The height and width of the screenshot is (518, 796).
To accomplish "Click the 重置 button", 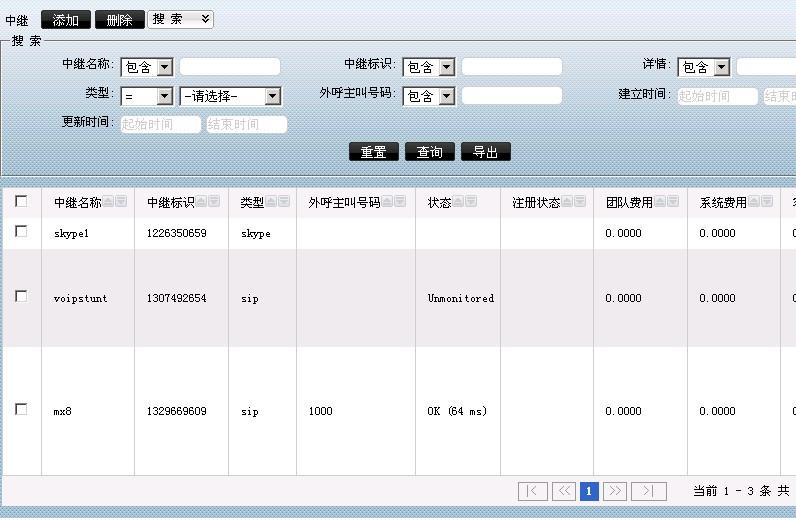I will pos(374,151).
